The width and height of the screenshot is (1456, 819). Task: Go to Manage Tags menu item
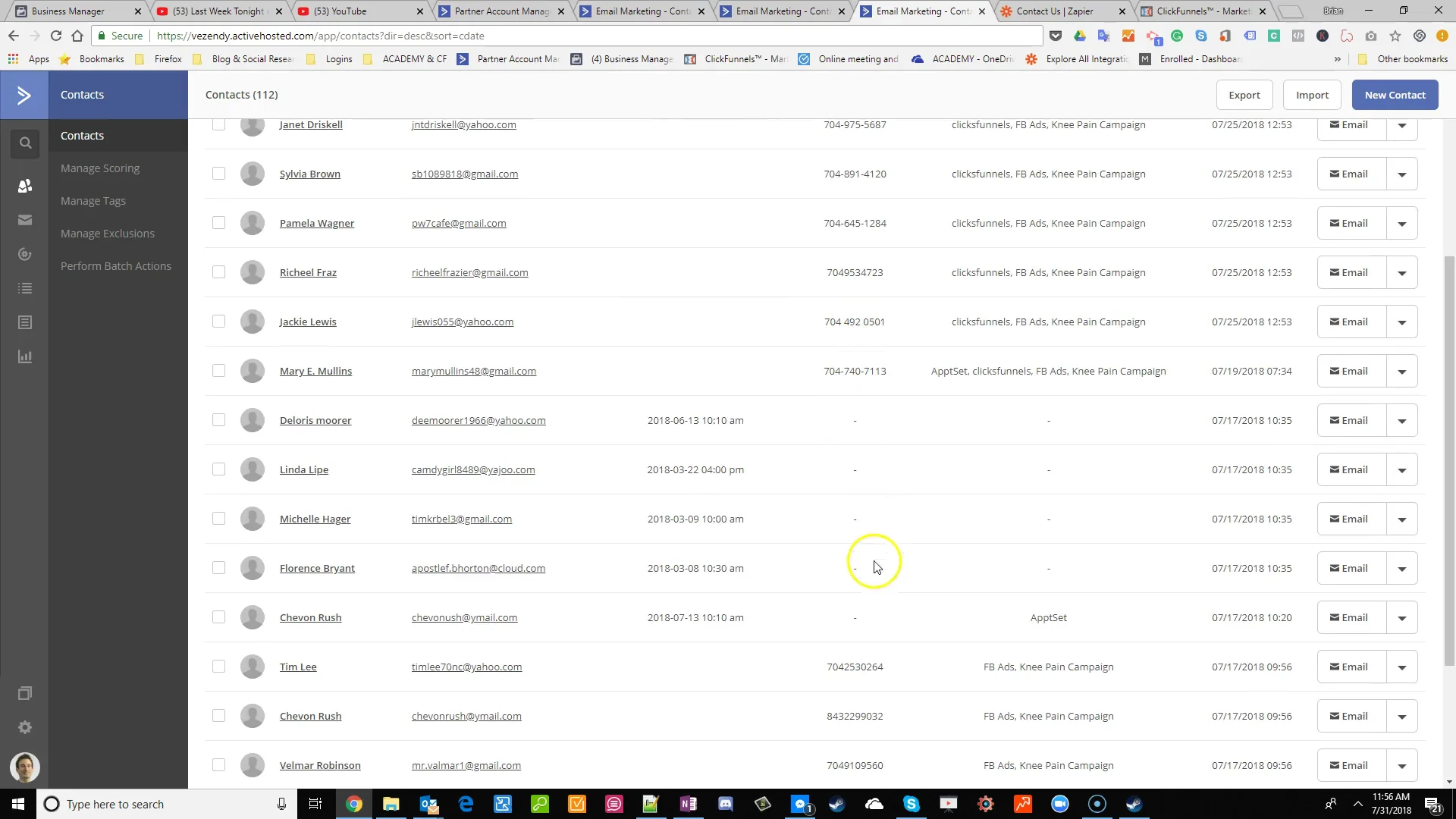pyautogui.click(x=93, y=201)
